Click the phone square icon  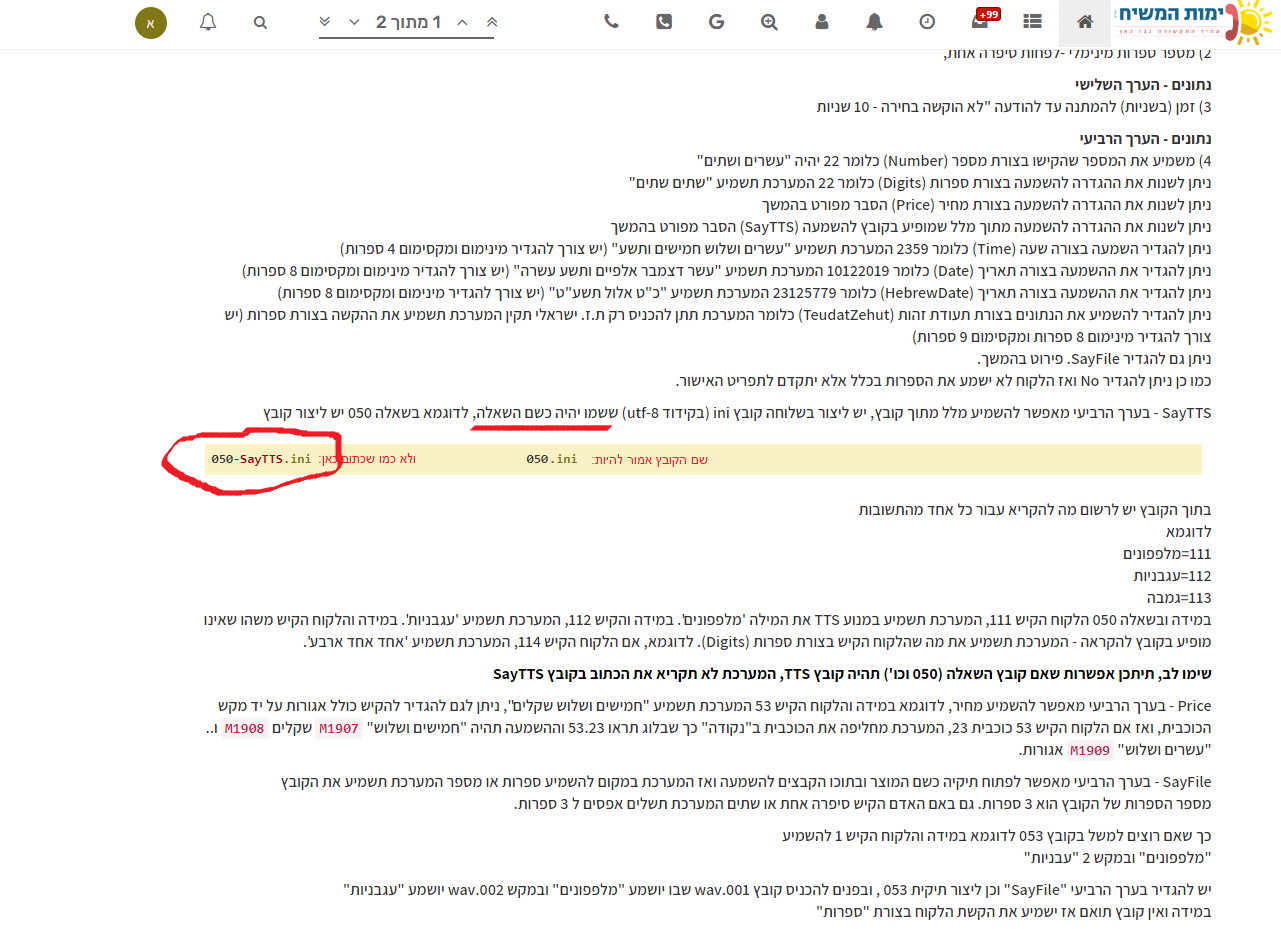click(664, 22)
